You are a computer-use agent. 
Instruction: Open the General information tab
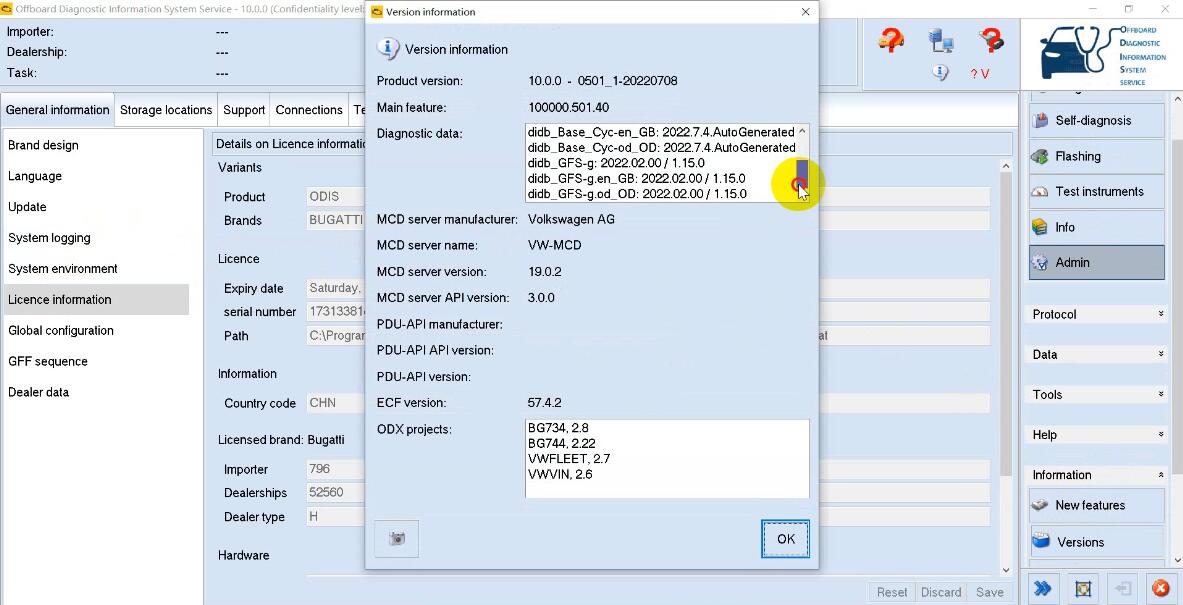(57, 110)
